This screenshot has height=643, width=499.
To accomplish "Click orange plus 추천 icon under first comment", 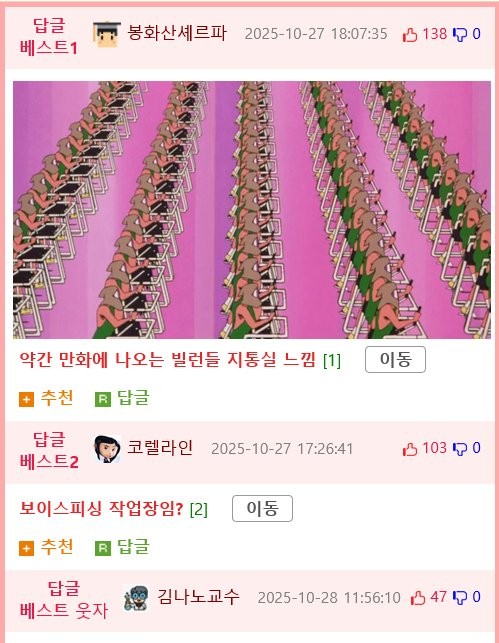I will click(26, 399).
